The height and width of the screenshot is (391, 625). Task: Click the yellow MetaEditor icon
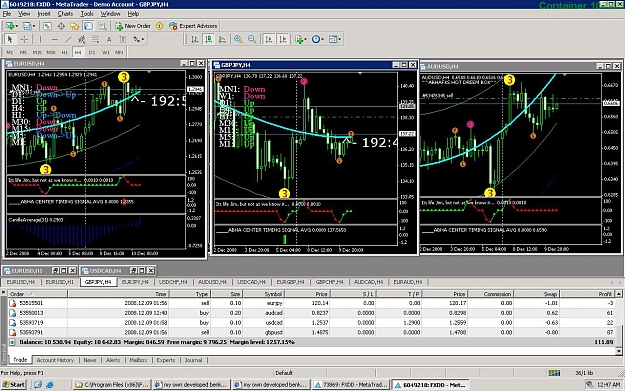[159, 26]
